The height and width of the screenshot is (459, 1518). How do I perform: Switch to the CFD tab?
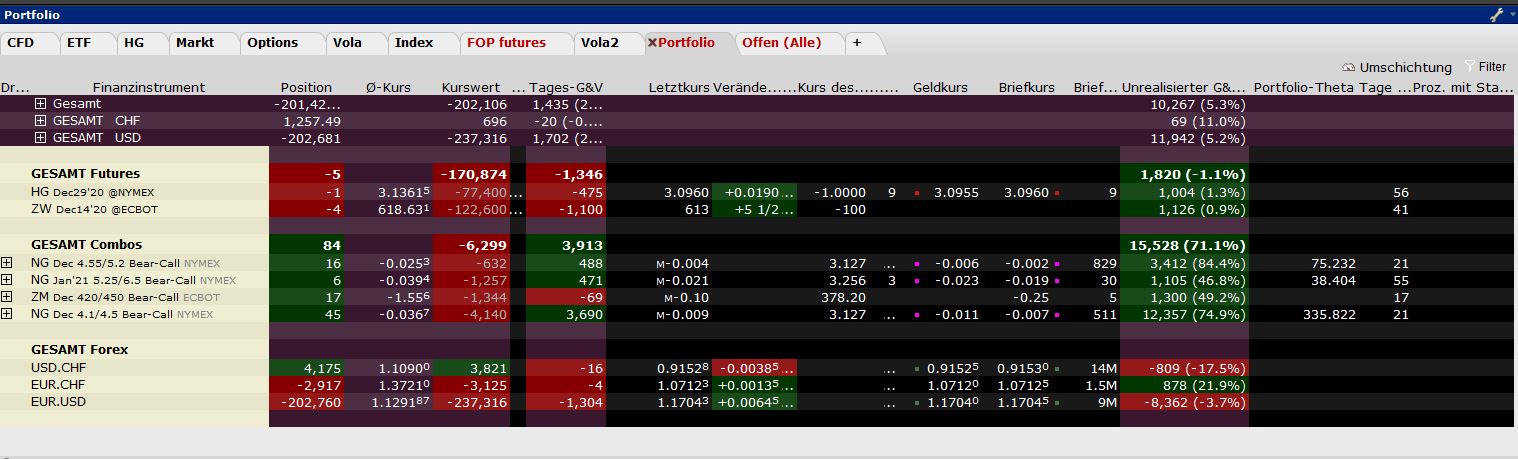click(20, 43)
